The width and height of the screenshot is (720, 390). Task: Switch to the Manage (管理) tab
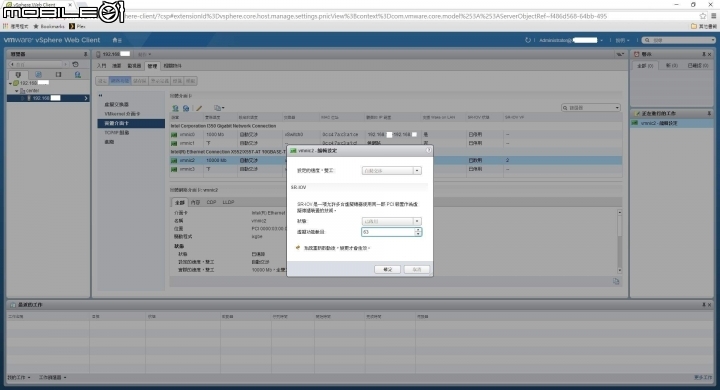[152, 66]
